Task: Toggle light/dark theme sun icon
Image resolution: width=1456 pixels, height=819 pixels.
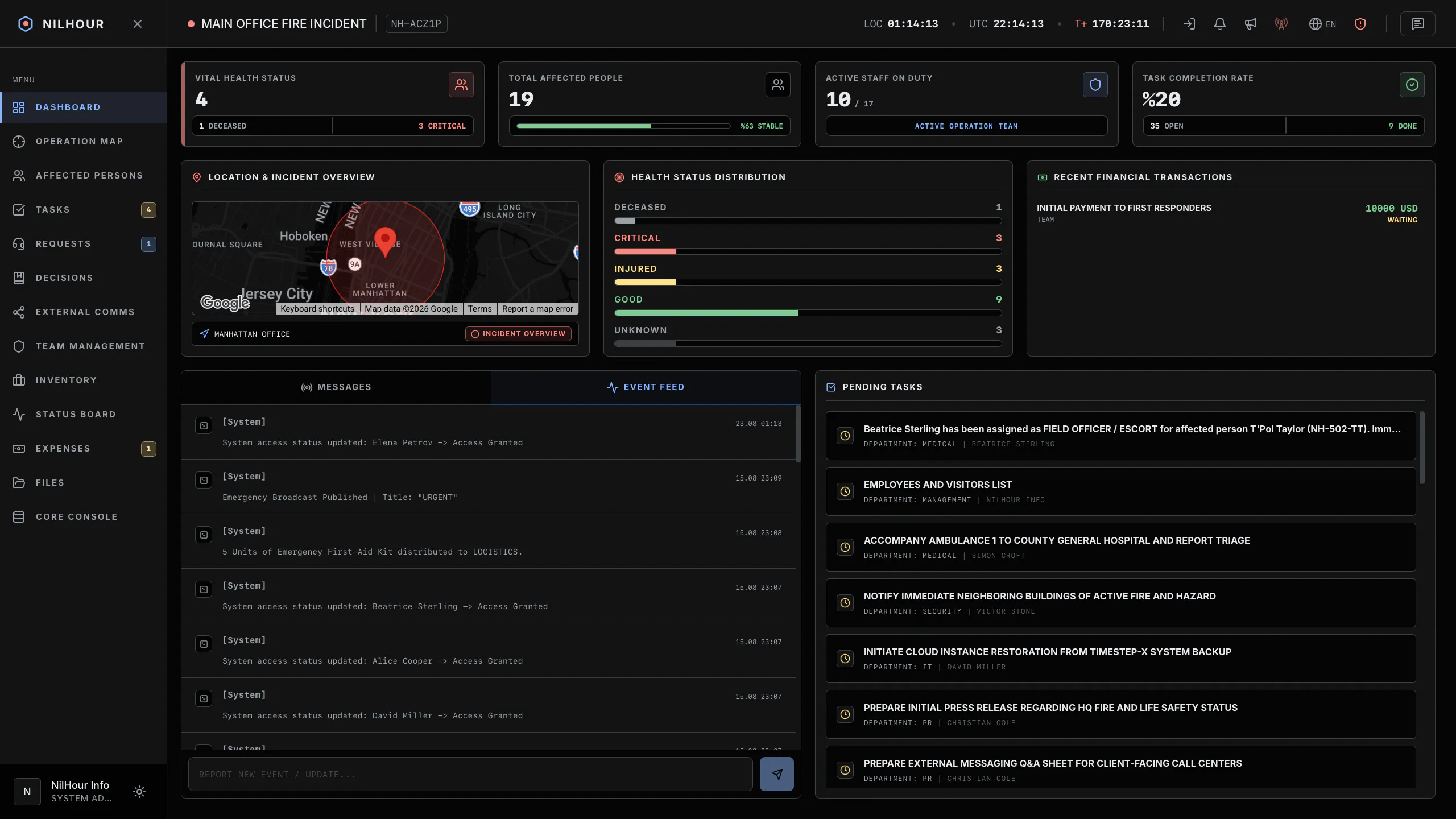Action: [139, 792]
